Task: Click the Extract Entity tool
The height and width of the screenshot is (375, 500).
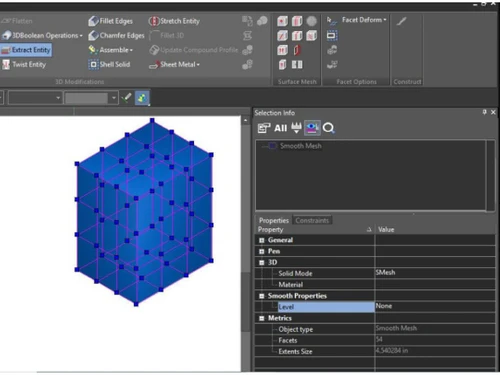Action: pos(26,50)
